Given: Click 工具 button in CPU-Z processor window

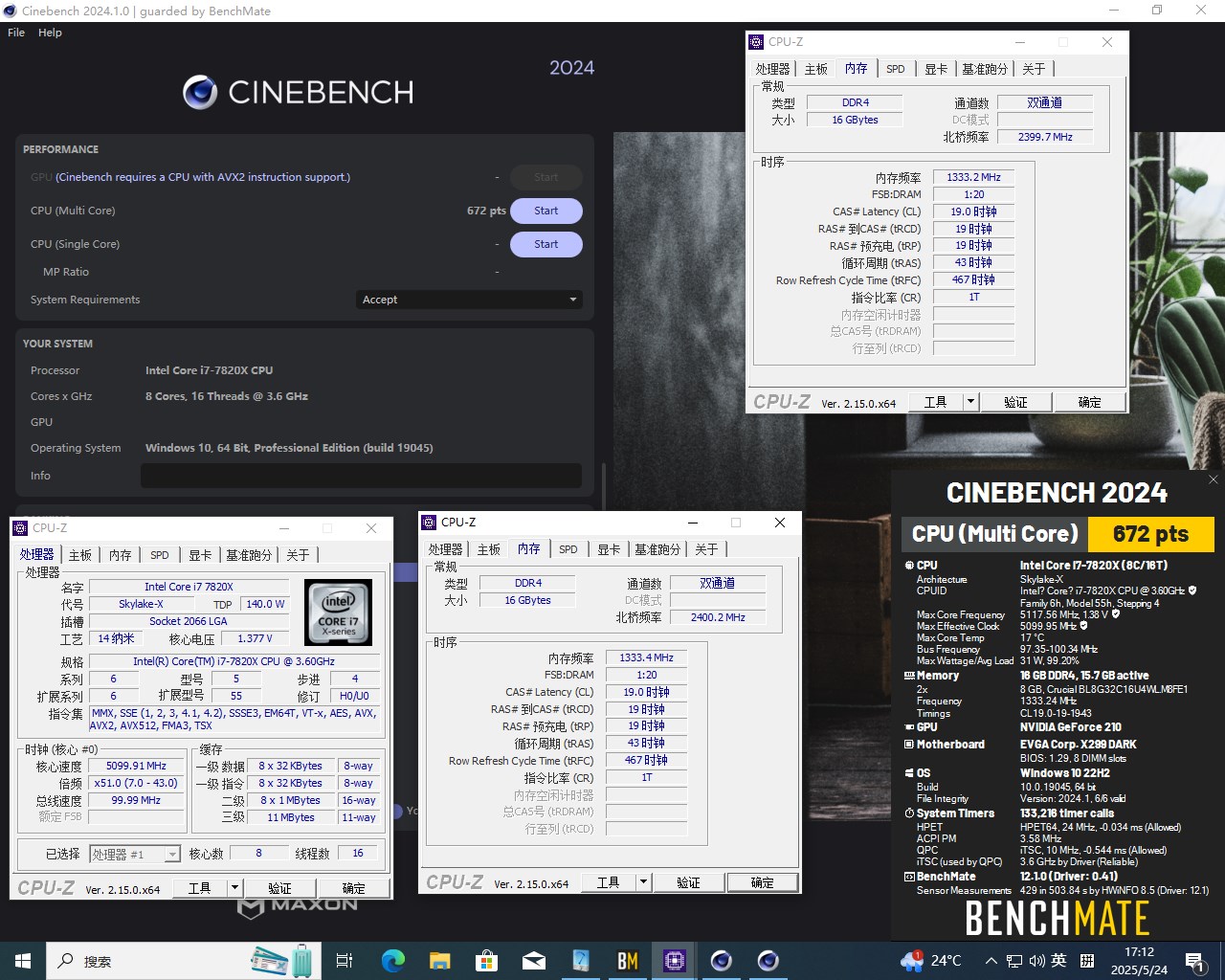Looking at the screenshot, I should point(199,888).
